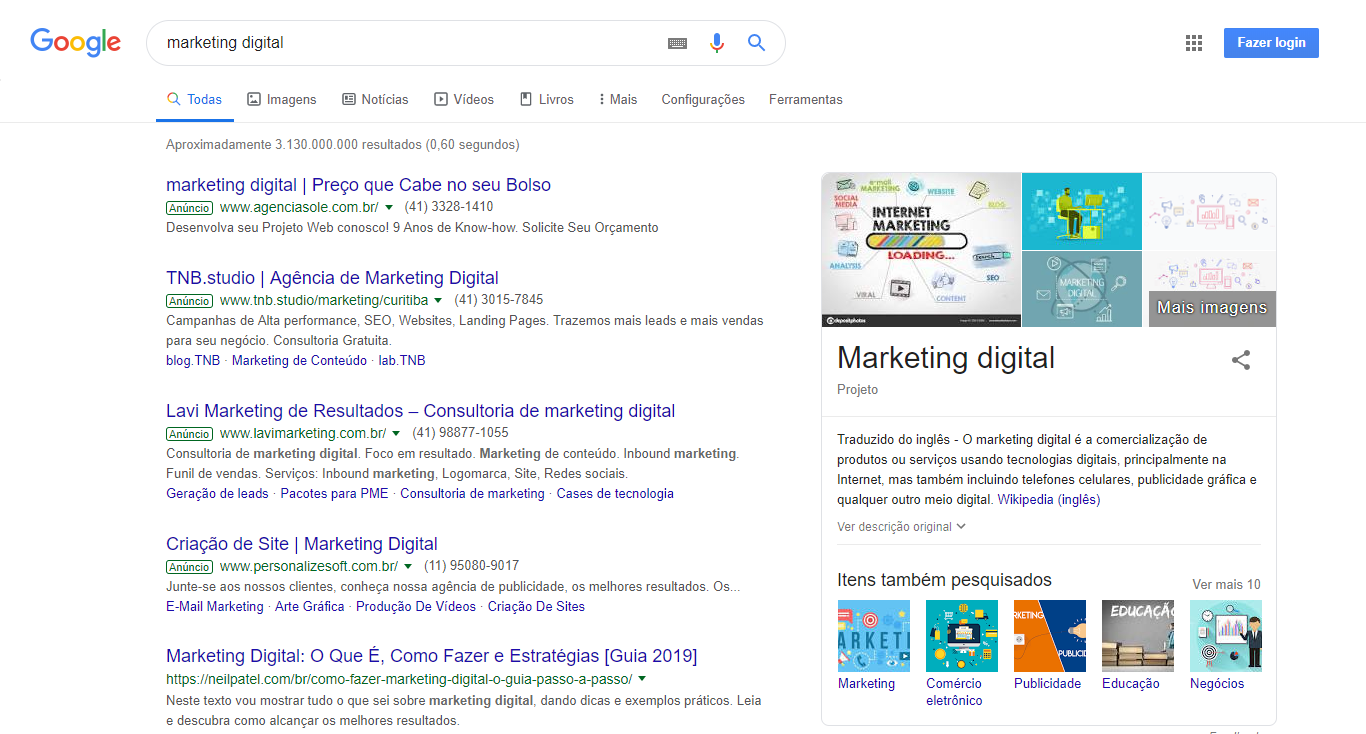The height and width of the screenshot is (734, 1366).
Task: Open the Criação De Sites sitelink
Action: (x=536, y=607)
